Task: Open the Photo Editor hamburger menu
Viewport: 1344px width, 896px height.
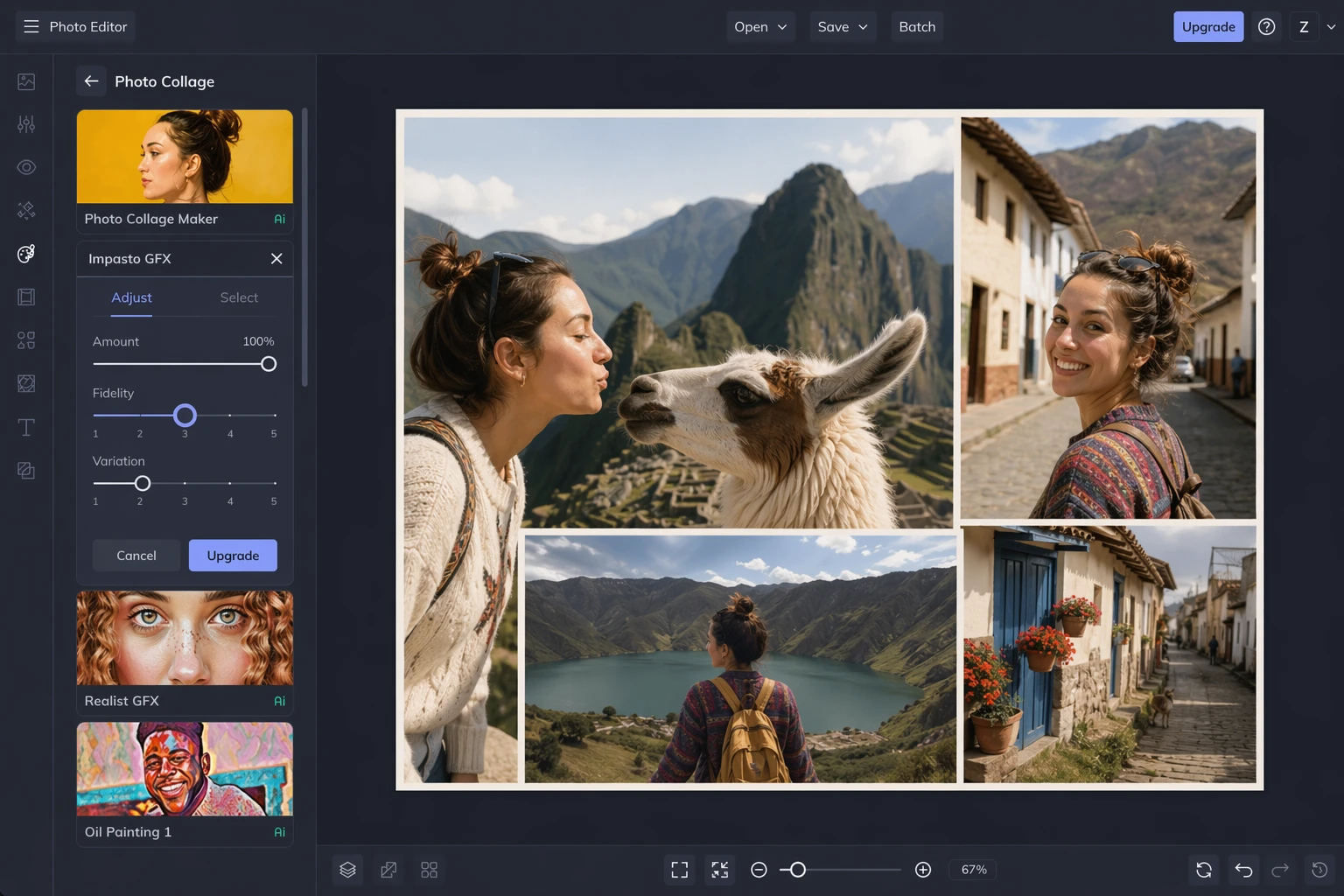Action: point(31,27)
